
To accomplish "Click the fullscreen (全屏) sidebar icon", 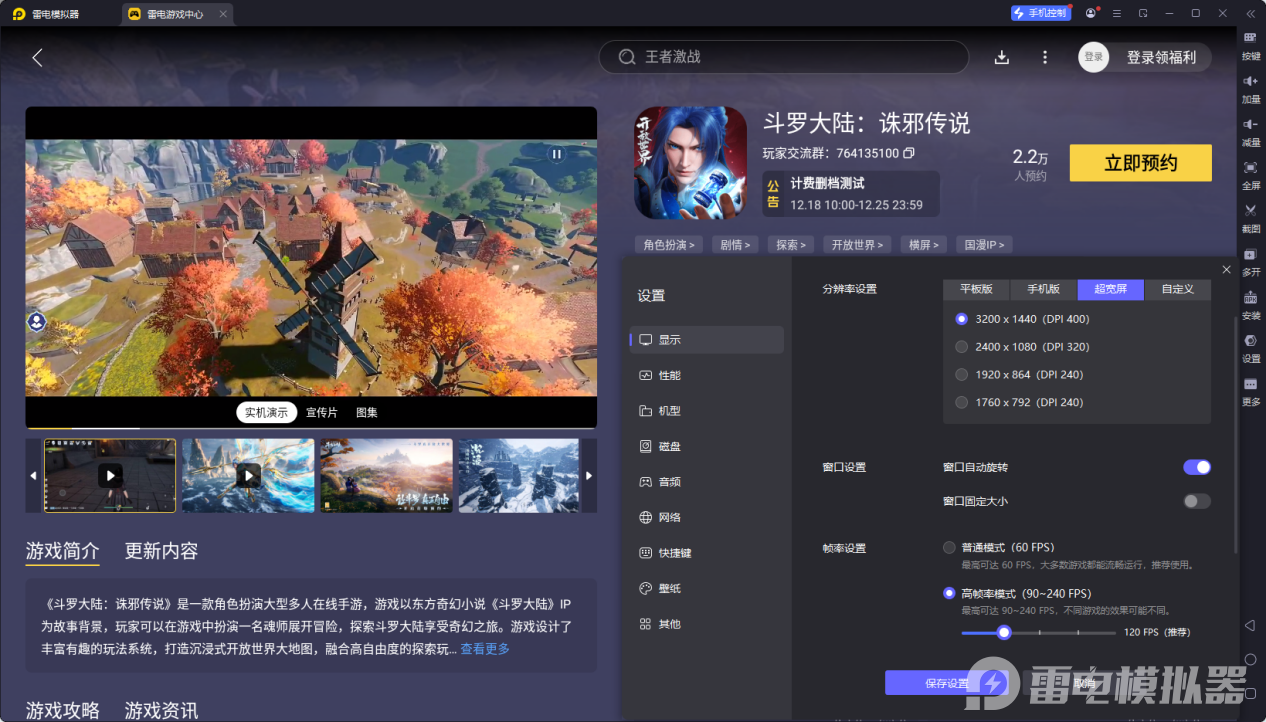I will (1250, 168).
